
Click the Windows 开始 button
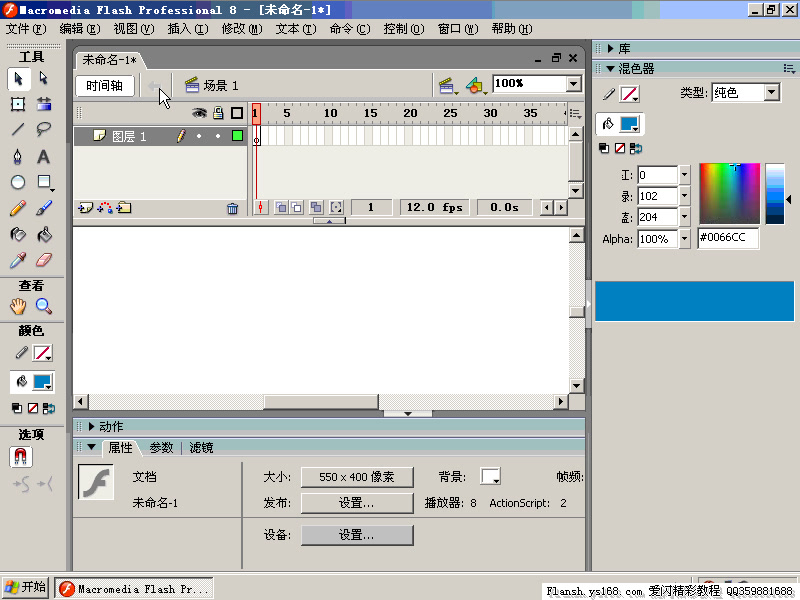pyautogui.click(x=24, y=587)
